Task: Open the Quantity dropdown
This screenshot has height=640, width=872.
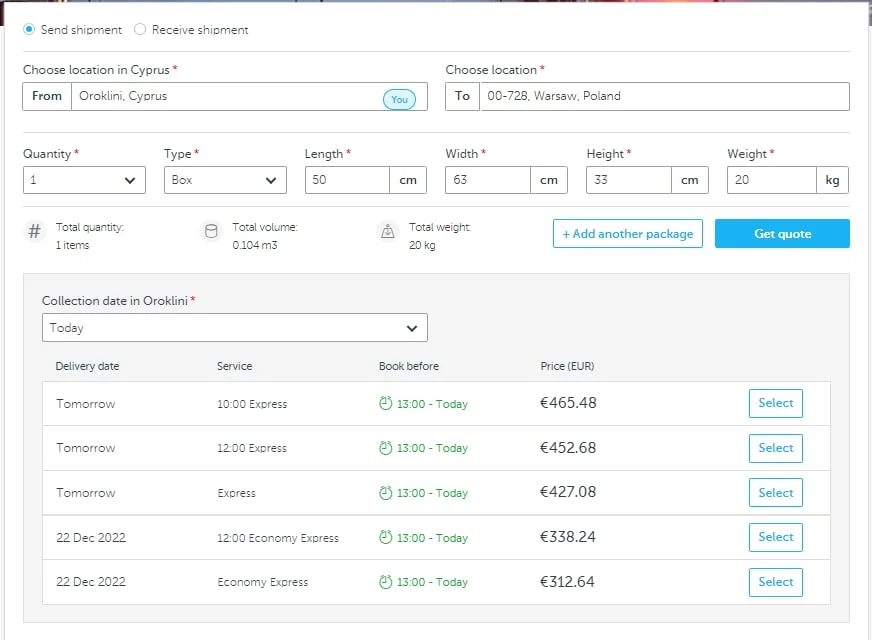Action: (84, 180)
